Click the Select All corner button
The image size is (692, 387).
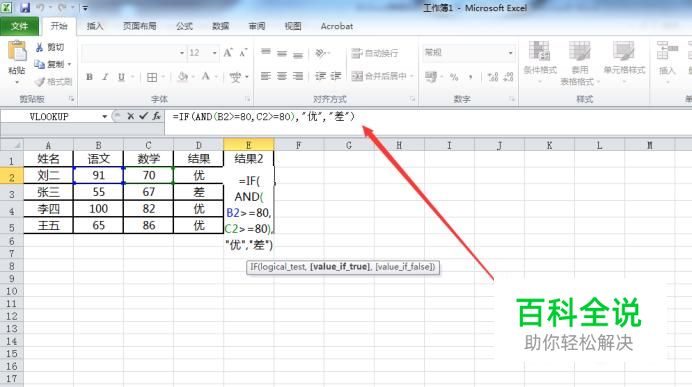(11, 145)
